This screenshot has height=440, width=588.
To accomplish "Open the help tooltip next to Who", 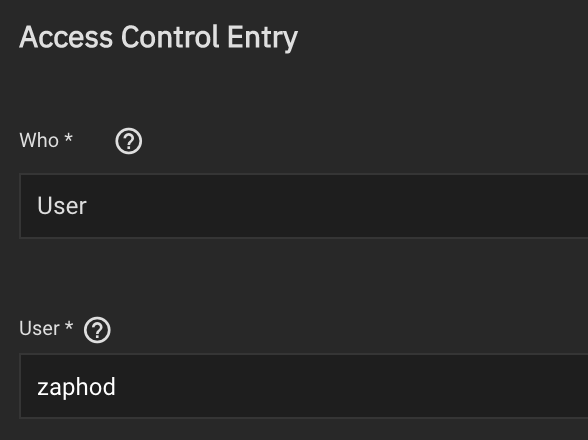I will point(129,141).
